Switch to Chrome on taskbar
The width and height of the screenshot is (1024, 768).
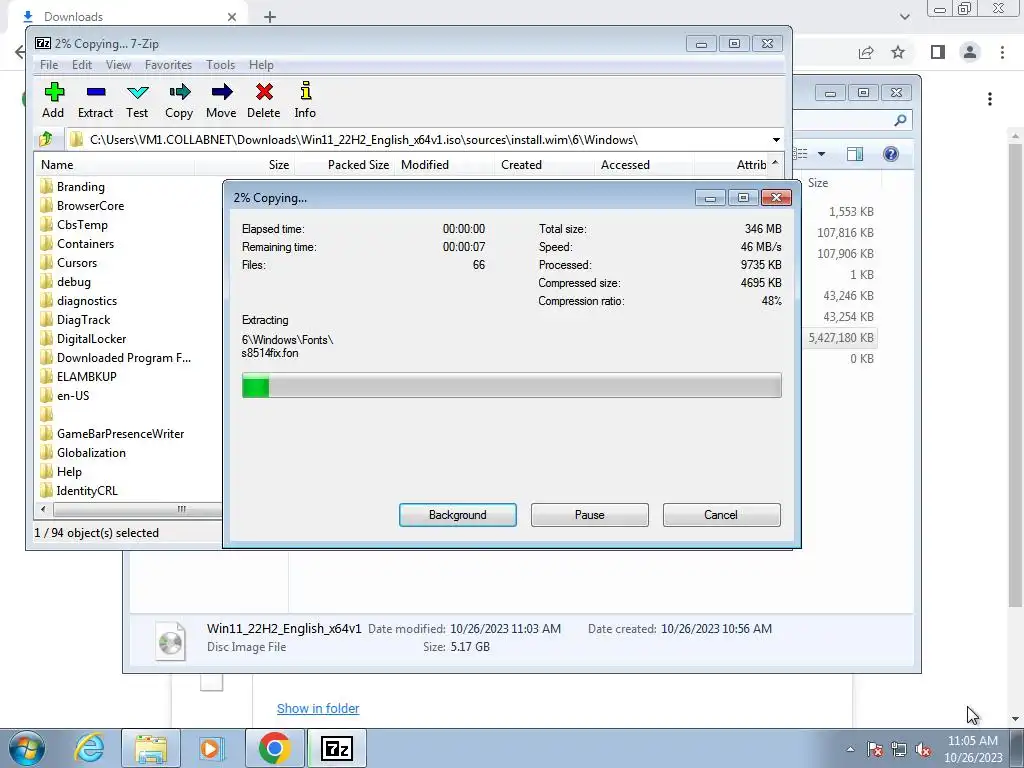click(x=274, y=748)
